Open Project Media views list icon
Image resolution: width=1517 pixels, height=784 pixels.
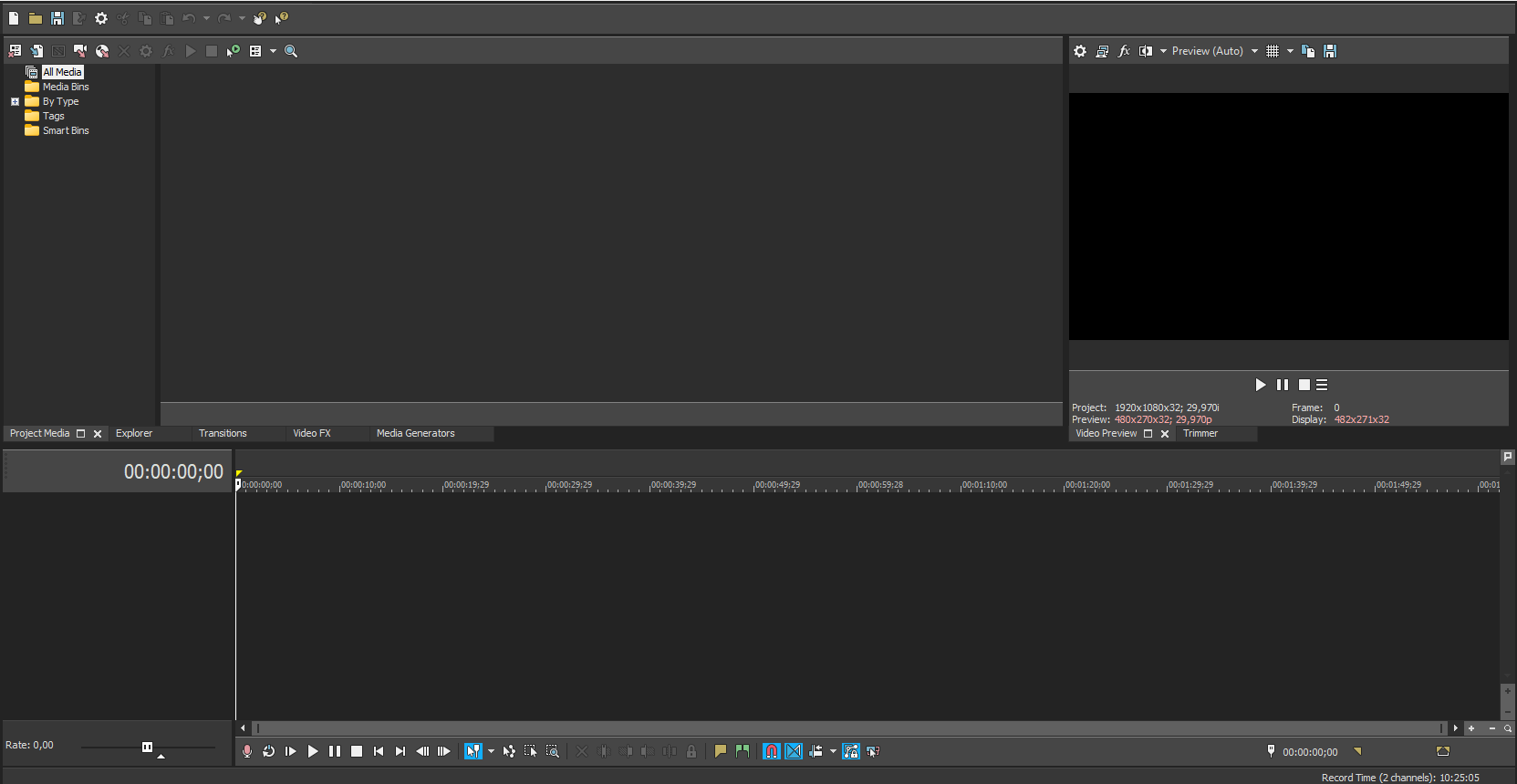[255, 51]
